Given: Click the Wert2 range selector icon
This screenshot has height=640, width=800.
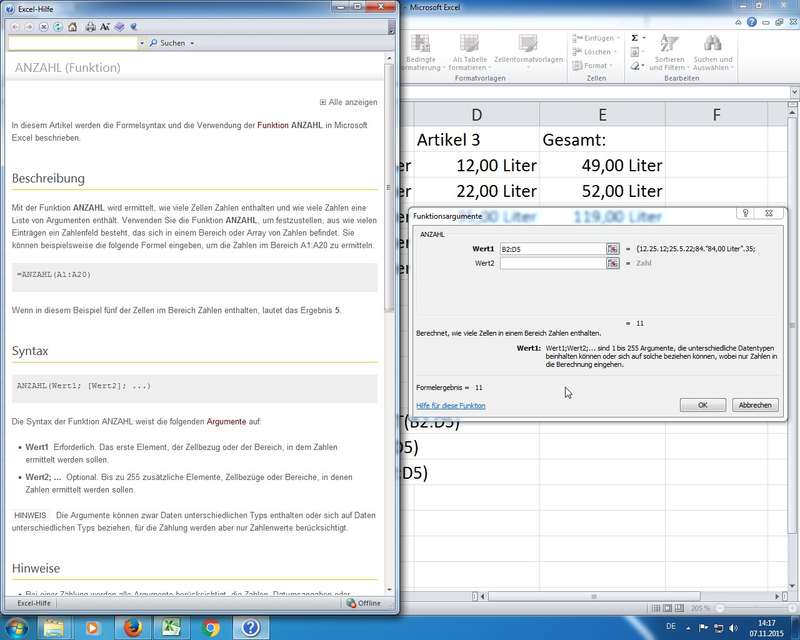Looking at the screenshot, I should [612, 263].
